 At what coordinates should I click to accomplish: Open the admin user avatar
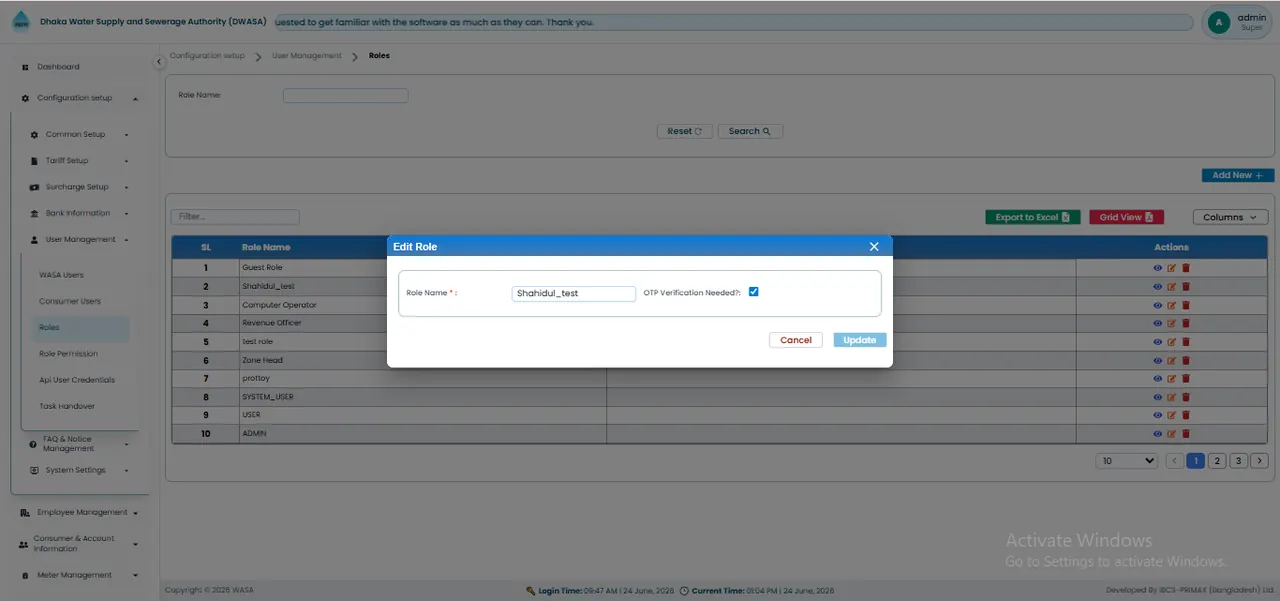pyautogui.click(x=1218, y=22)
